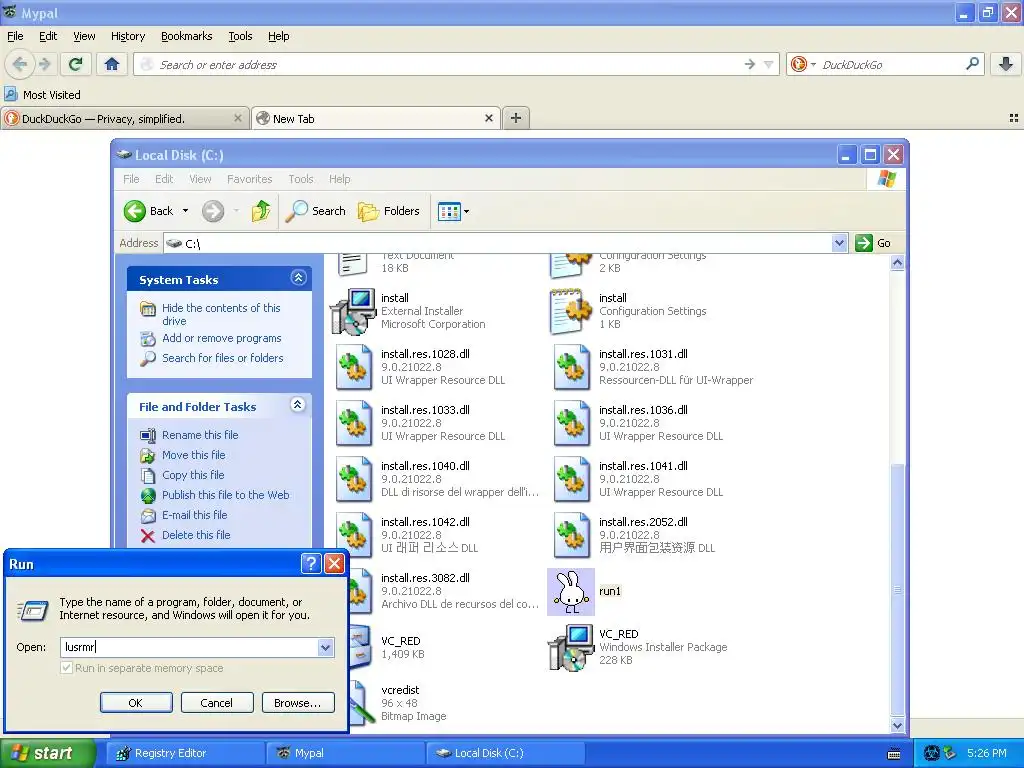Image resolution: width=1024 pixels, height=768 pixels.
Task: Click Explorer scrollbar down arrow
Action: (897, 725)
